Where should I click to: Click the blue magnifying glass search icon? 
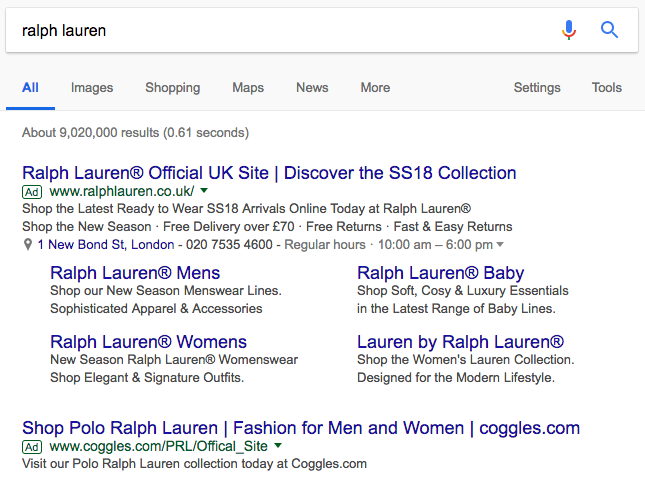pos(609,30)
